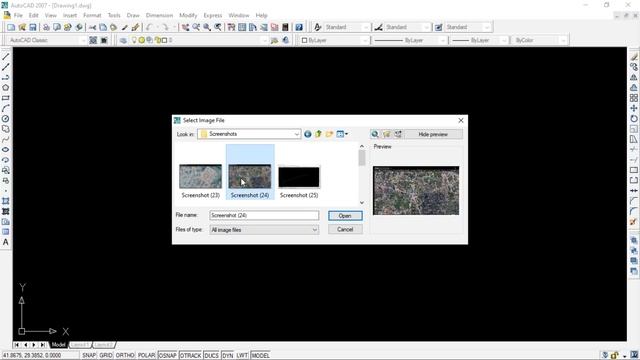Click the File name input field

(x=264, y=215)
